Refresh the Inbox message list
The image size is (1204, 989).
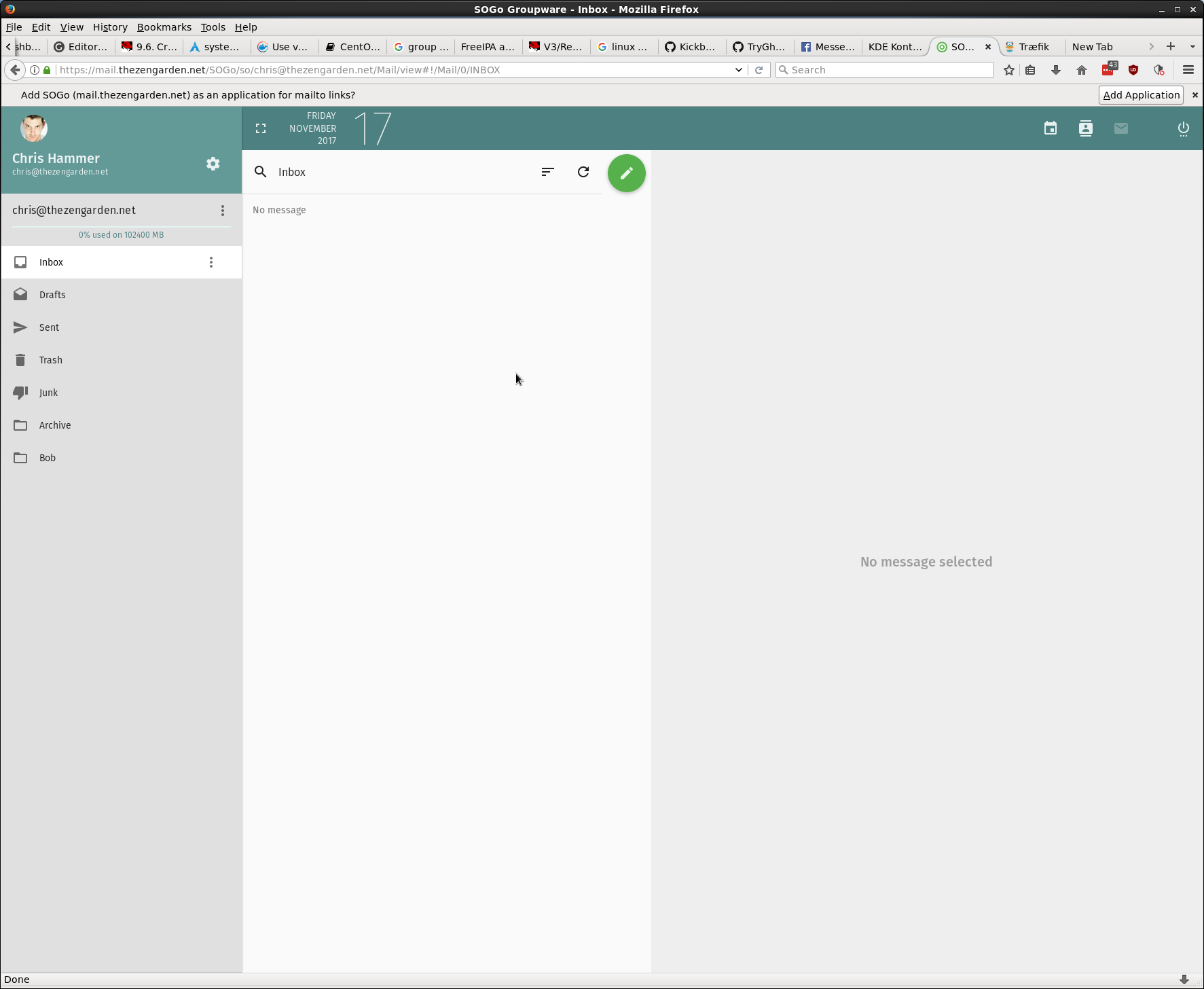point(583,172)
